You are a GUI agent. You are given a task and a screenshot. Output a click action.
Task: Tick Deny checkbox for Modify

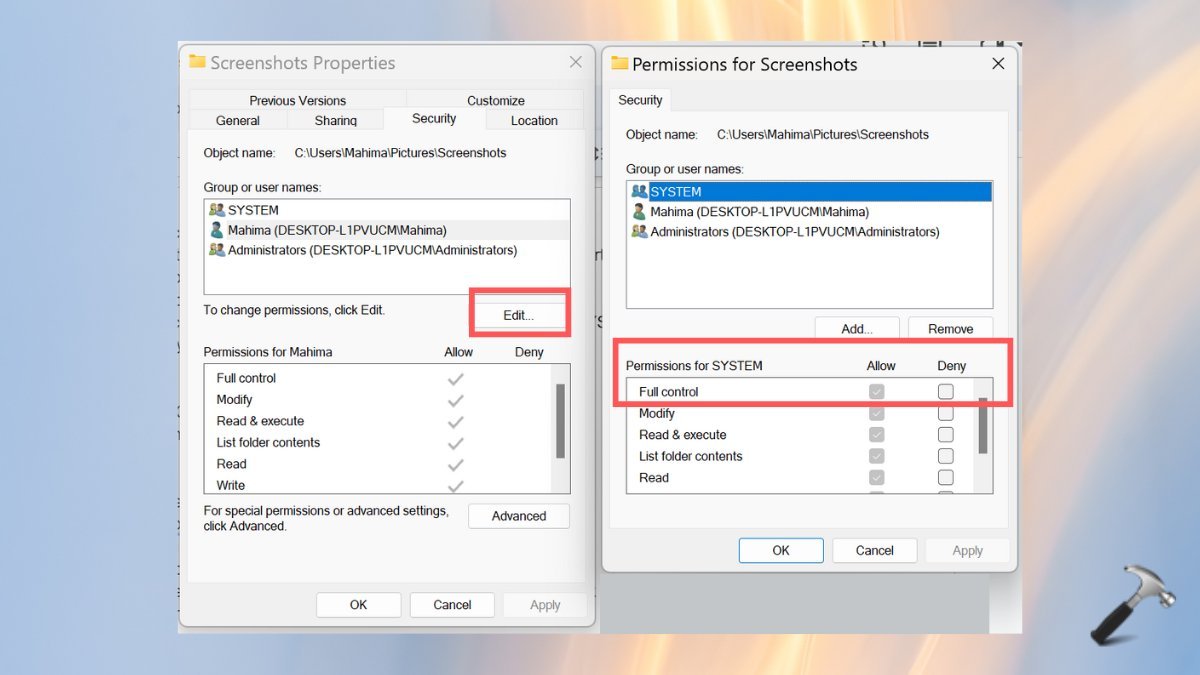pos(946,413)
